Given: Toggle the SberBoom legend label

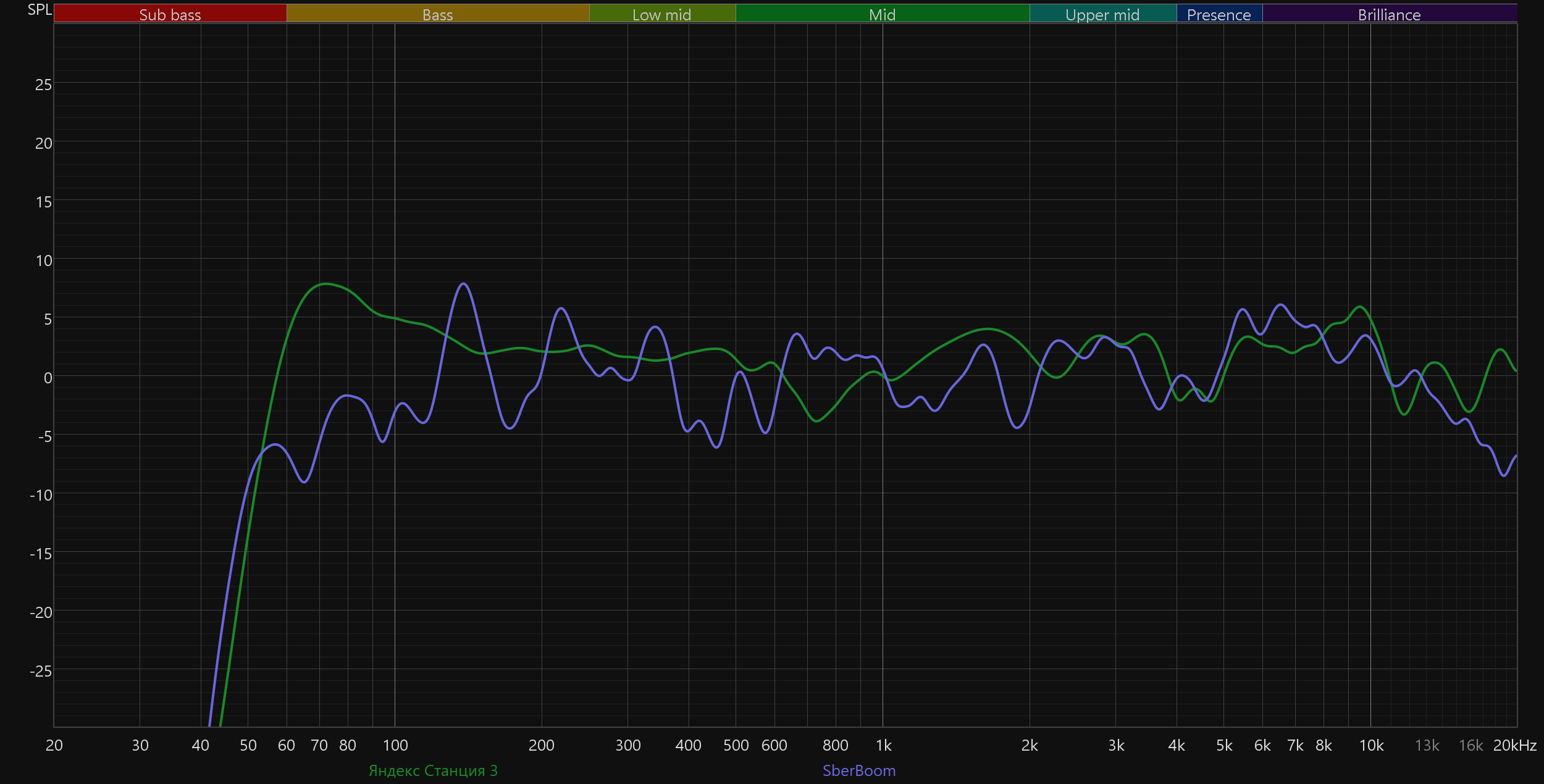Looking at the screenshot, I should click(x=858, y=770).
